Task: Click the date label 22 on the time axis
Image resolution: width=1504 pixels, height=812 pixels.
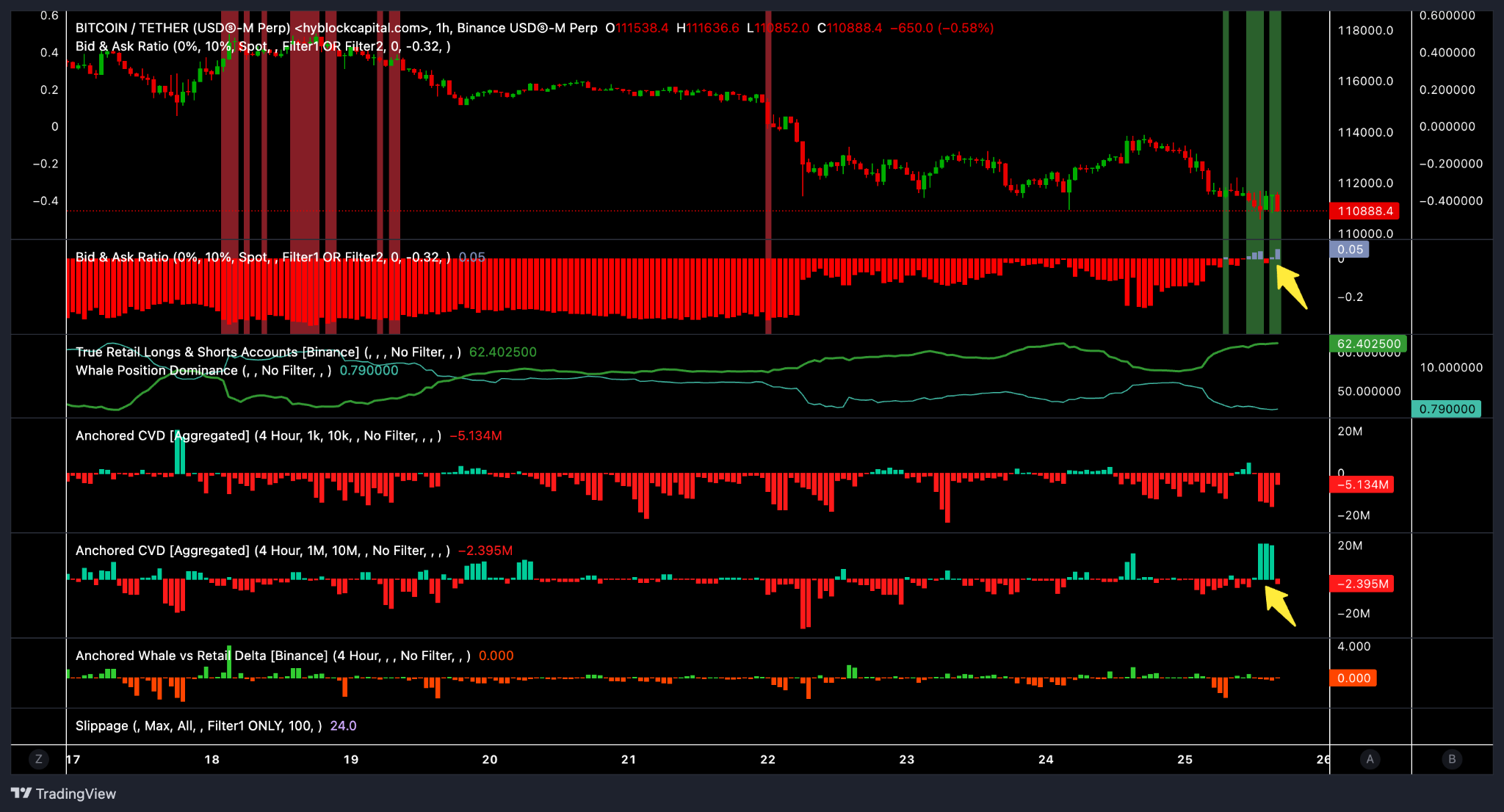Action: tap(767, 760)
